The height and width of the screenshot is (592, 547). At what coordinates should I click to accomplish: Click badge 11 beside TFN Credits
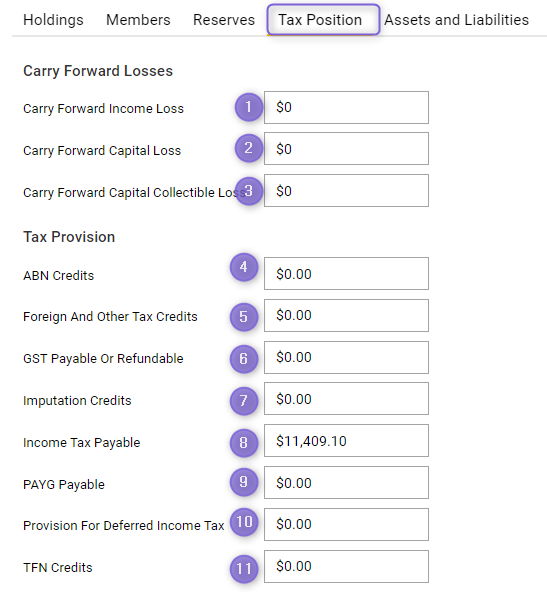244,569
